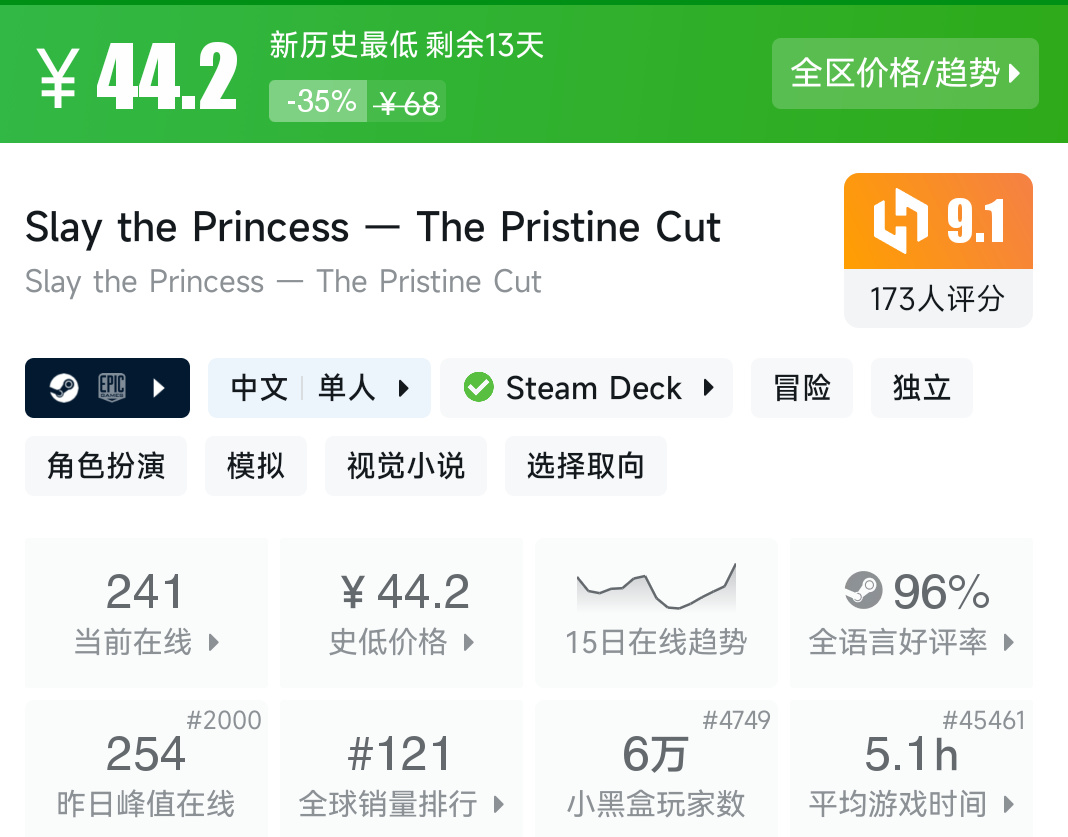Click the Xiaoheihe logo on the 9.1 score badge
This screenshot has height=837, width=1068.
(900, 221)
